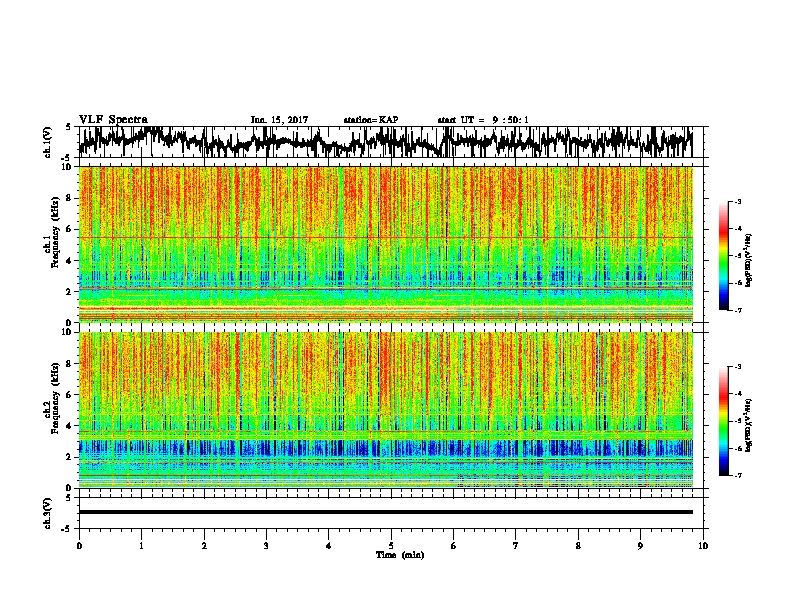Click the "4" minute tick label on time axis

[329, 546]
